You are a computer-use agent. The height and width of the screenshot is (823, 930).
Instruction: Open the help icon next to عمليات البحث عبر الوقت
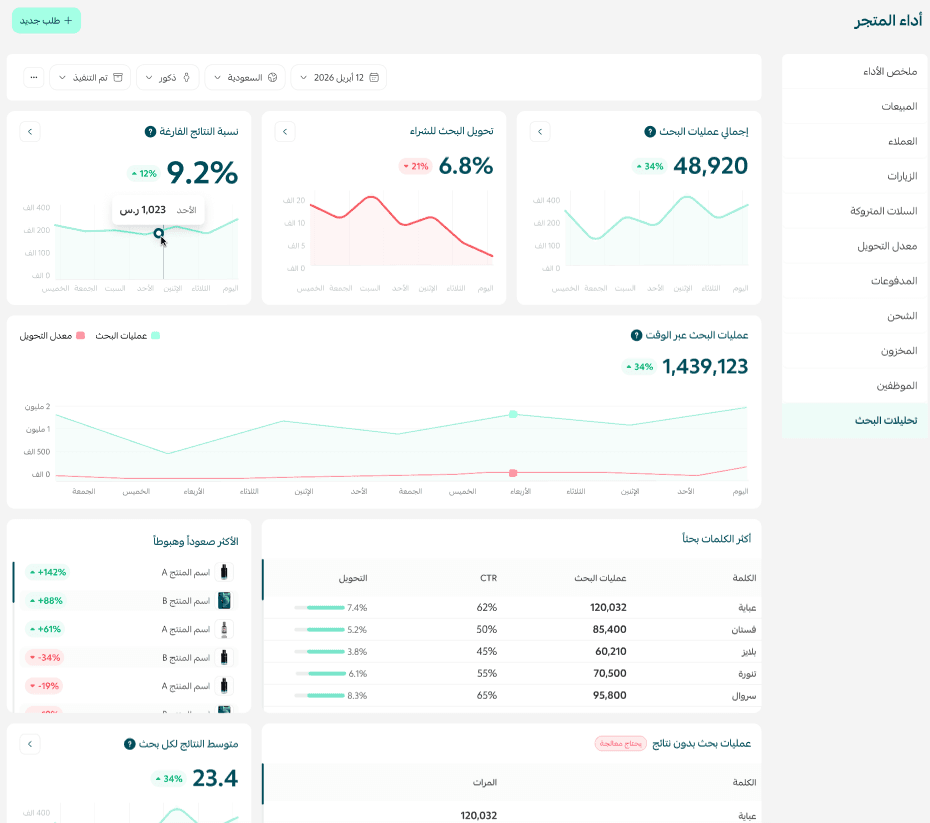click(636, 336)
